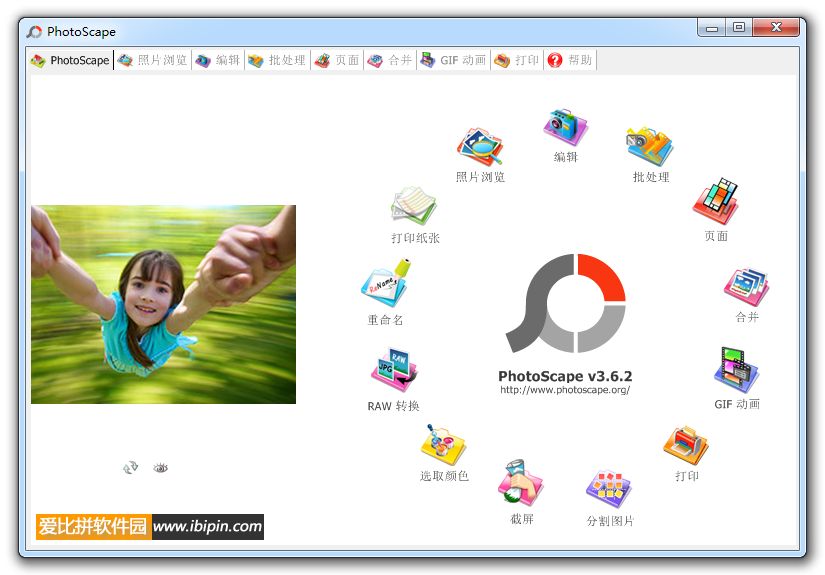Viewport: 825px width, 575px height.
Task: Click the central PhotoScape logo
Action: click(566, 304)
